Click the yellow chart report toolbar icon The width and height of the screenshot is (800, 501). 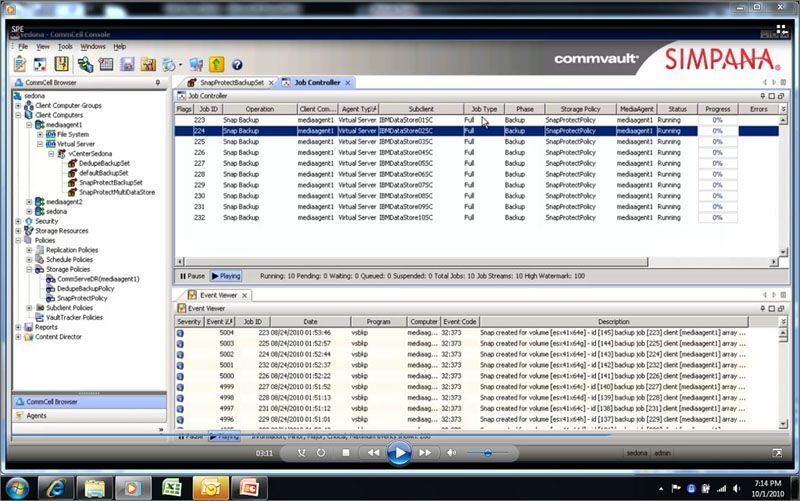148,64
